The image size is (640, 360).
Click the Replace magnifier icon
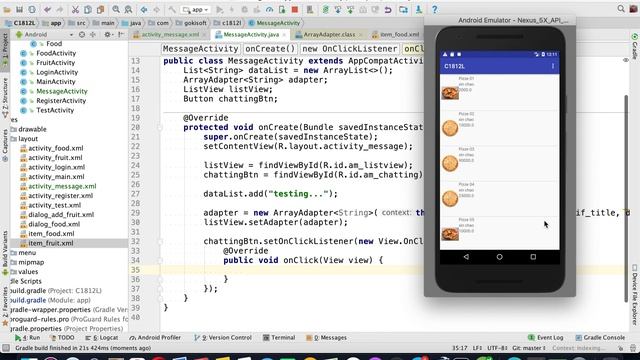point(128,9)
